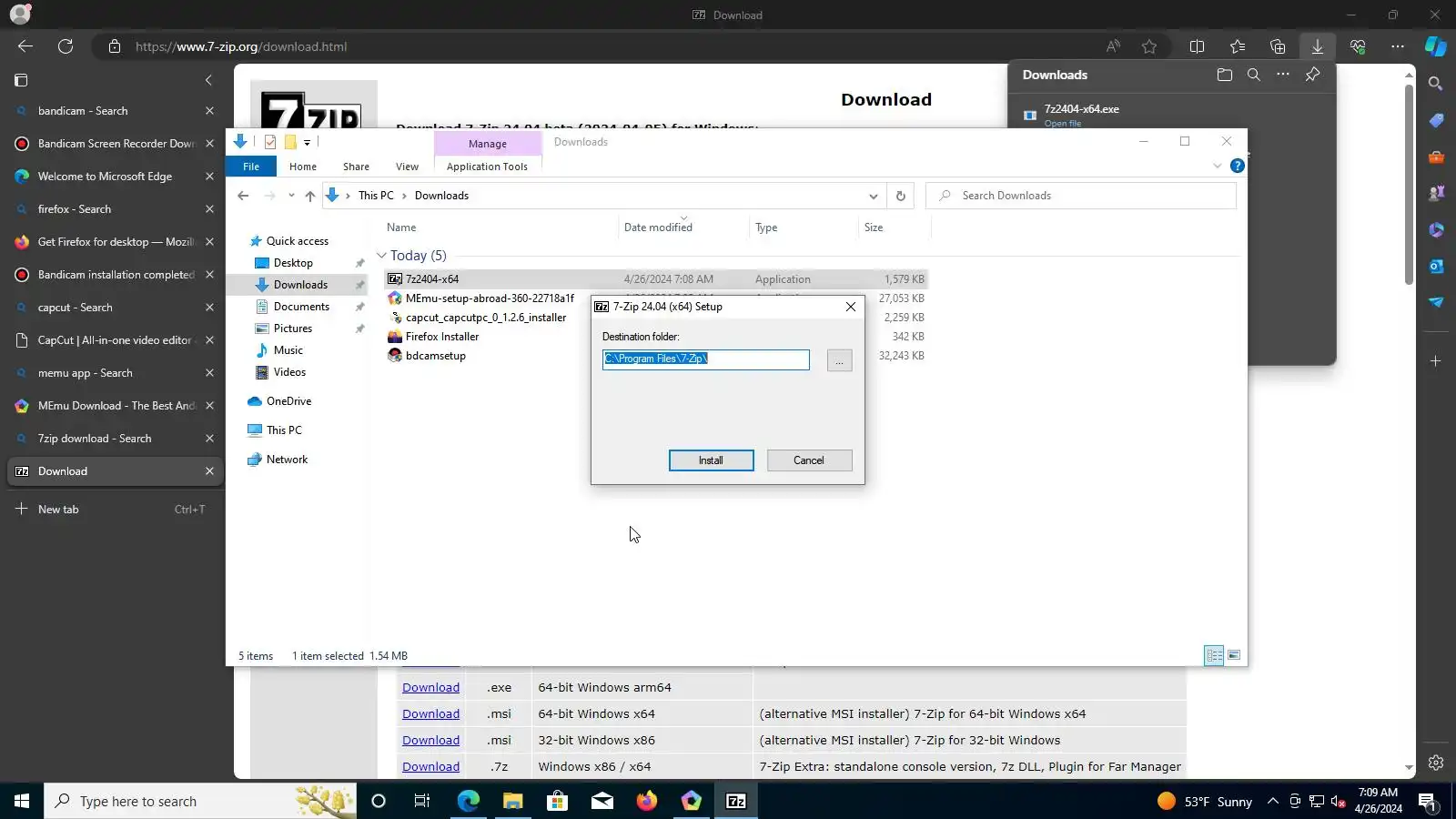Image resolution: width=1456 pixels, height=819 pixels.
Task: Expand address bar history dropdown
Action: point(873,196)
